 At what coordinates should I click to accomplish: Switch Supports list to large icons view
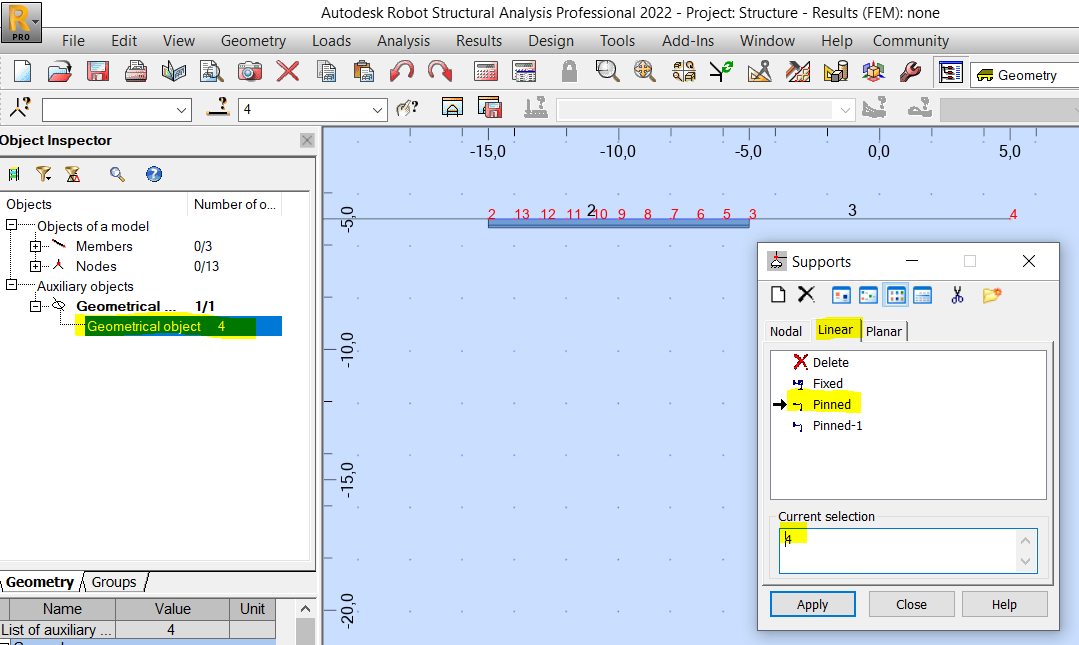coord(841,295)
